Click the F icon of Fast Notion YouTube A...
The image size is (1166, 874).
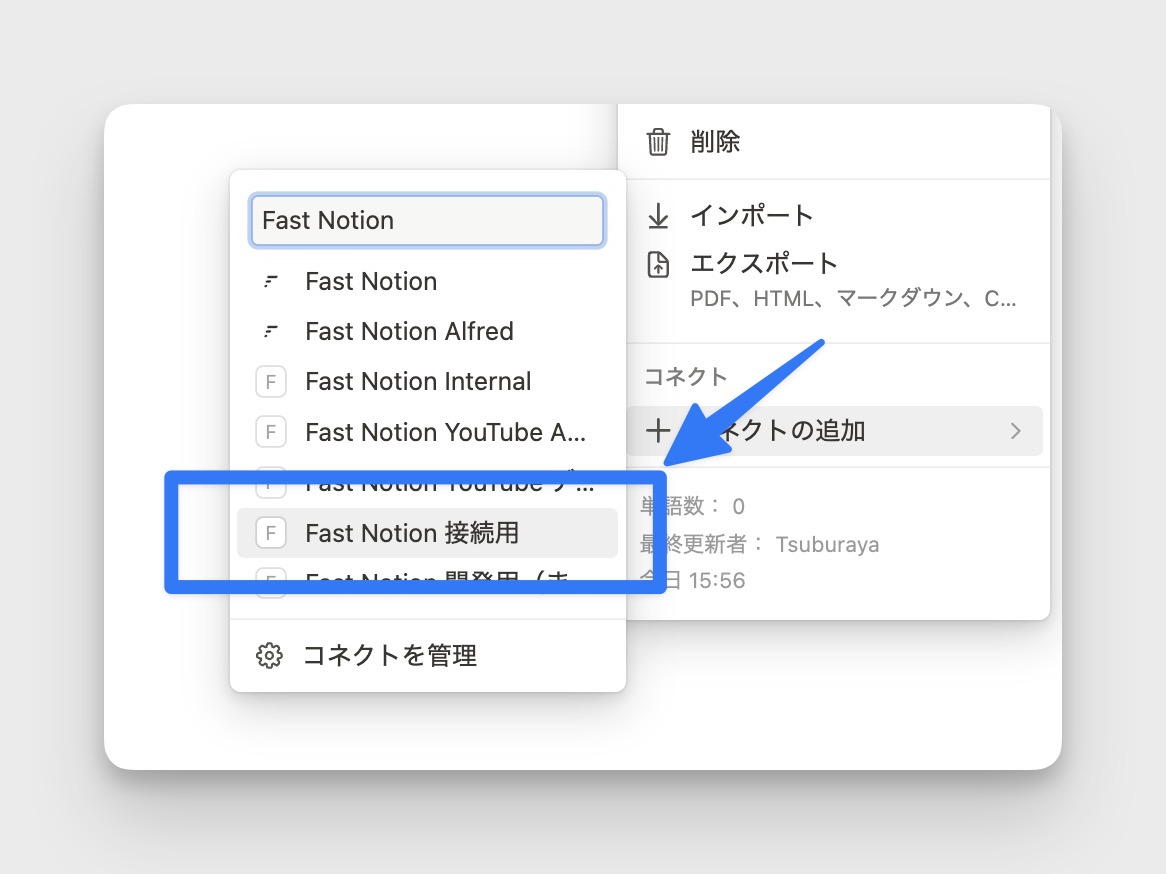tap(271, 432)
